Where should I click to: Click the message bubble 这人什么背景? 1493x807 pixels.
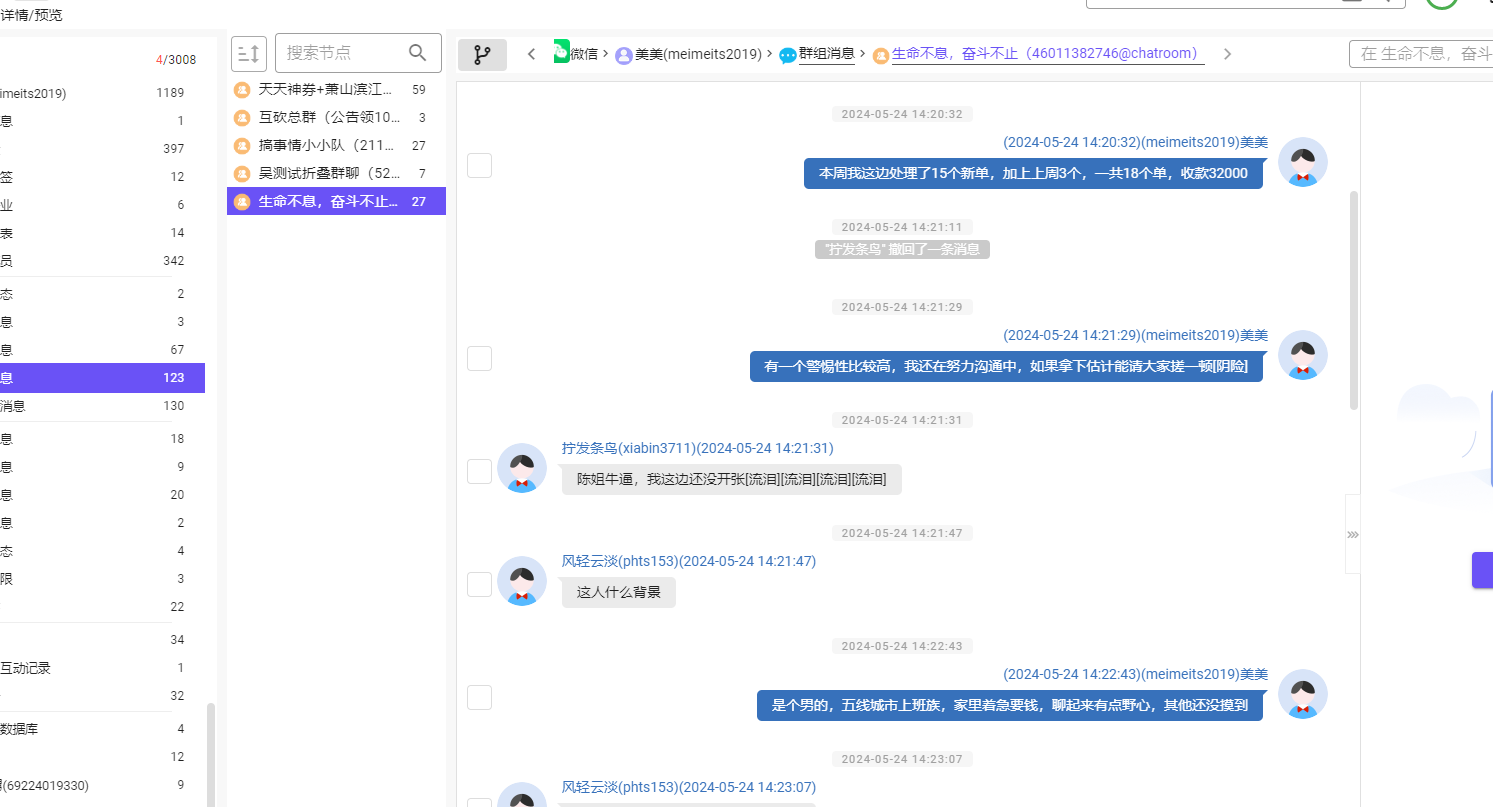click(618, 592)
